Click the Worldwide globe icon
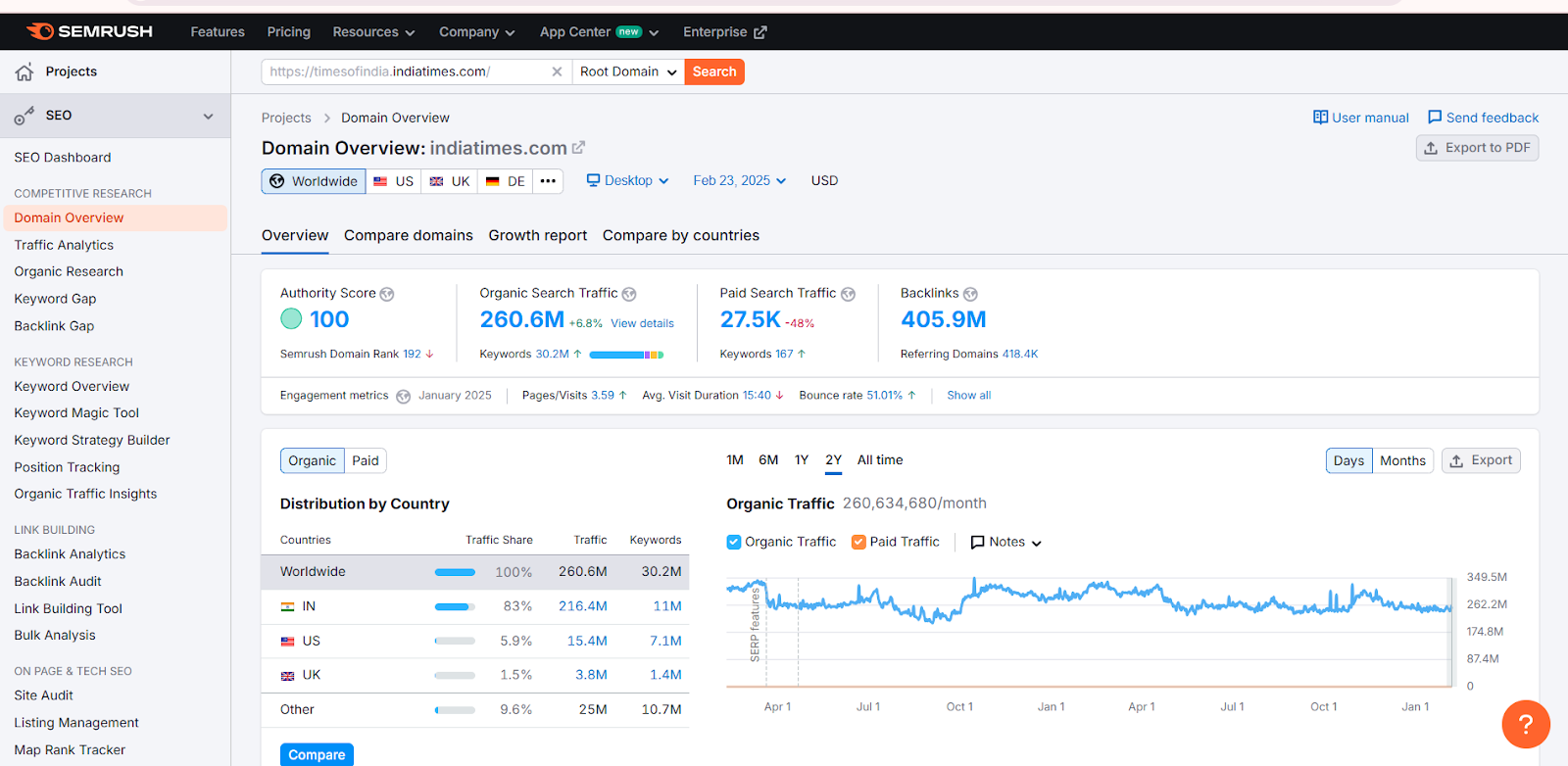The width and height of the screenshot is (1568, 766). [x=277, y=181]
